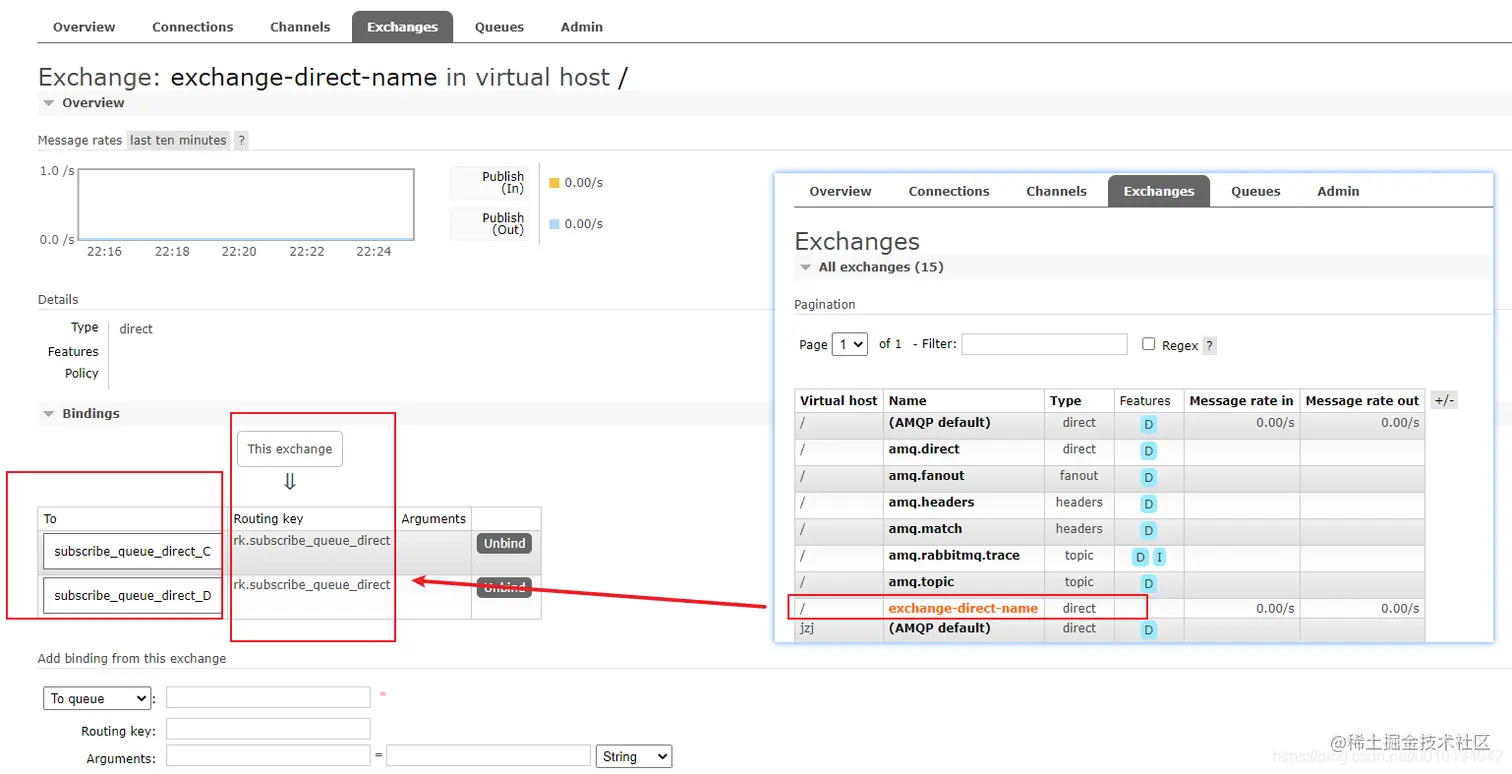Open the (AMQP default) exchange in host /
The height and width of the screenshot is (774, 1512).
(939, 423)
